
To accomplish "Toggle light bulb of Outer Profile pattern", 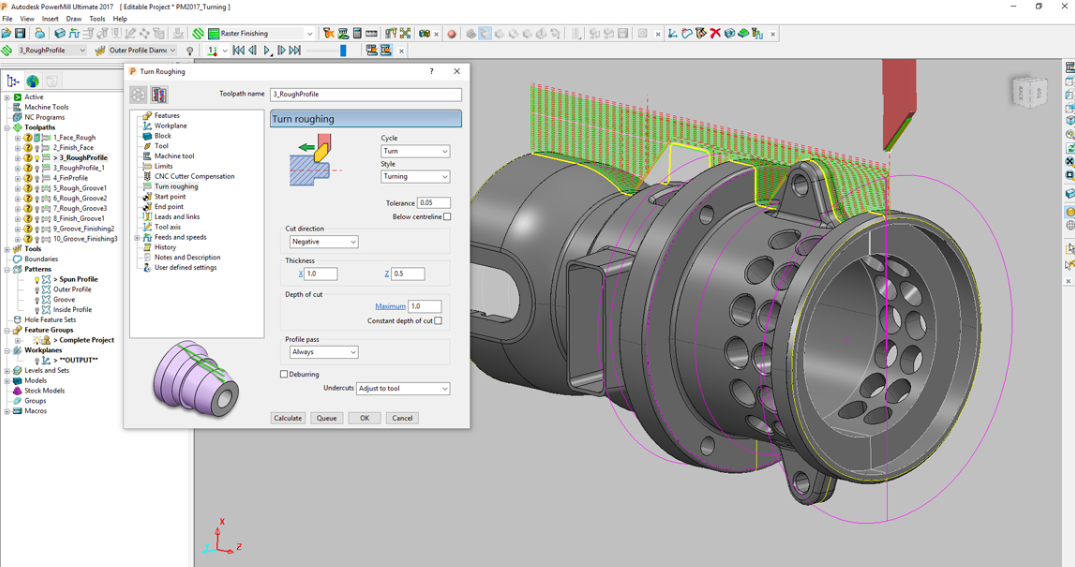I will (x=37, y=290).
